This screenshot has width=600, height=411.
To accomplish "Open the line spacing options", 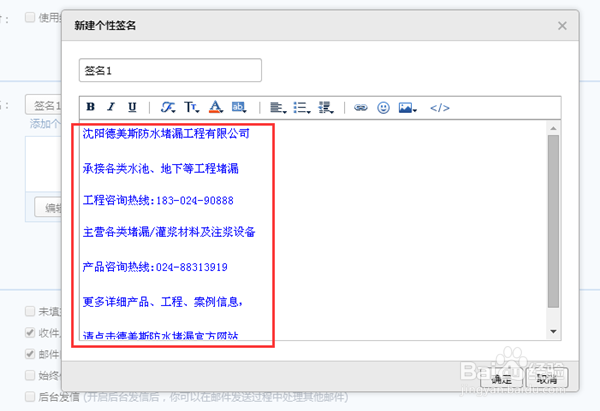I will tap(326, 108).
